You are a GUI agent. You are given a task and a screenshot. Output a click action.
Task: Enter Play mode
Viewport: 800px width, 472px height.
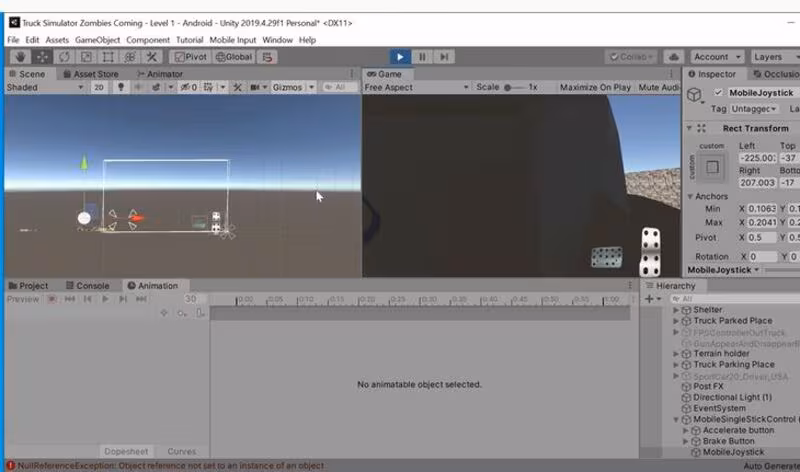point(400,57)
